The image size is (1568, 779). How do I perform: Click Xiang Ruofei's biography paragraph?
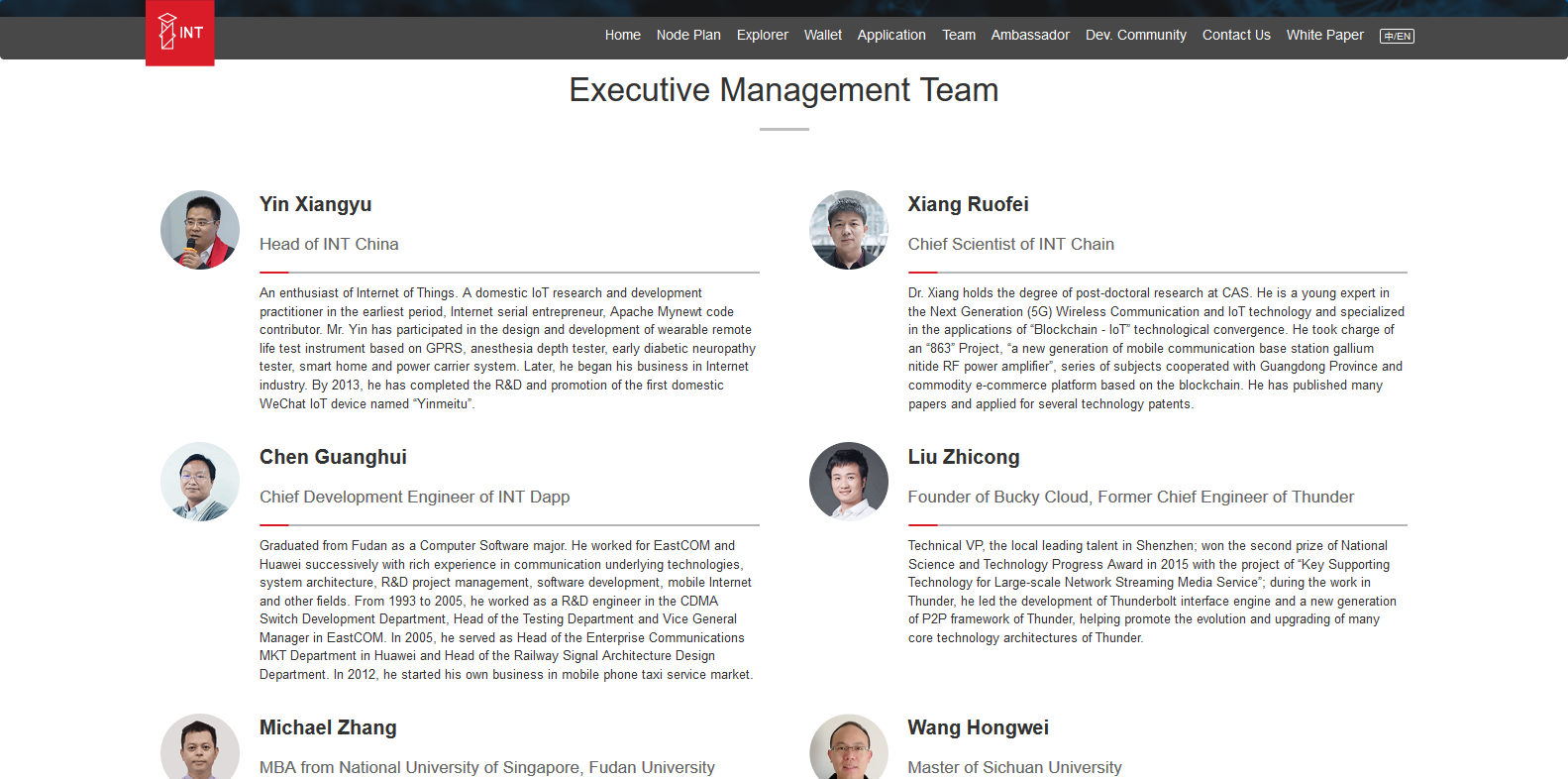point(1156,348)
